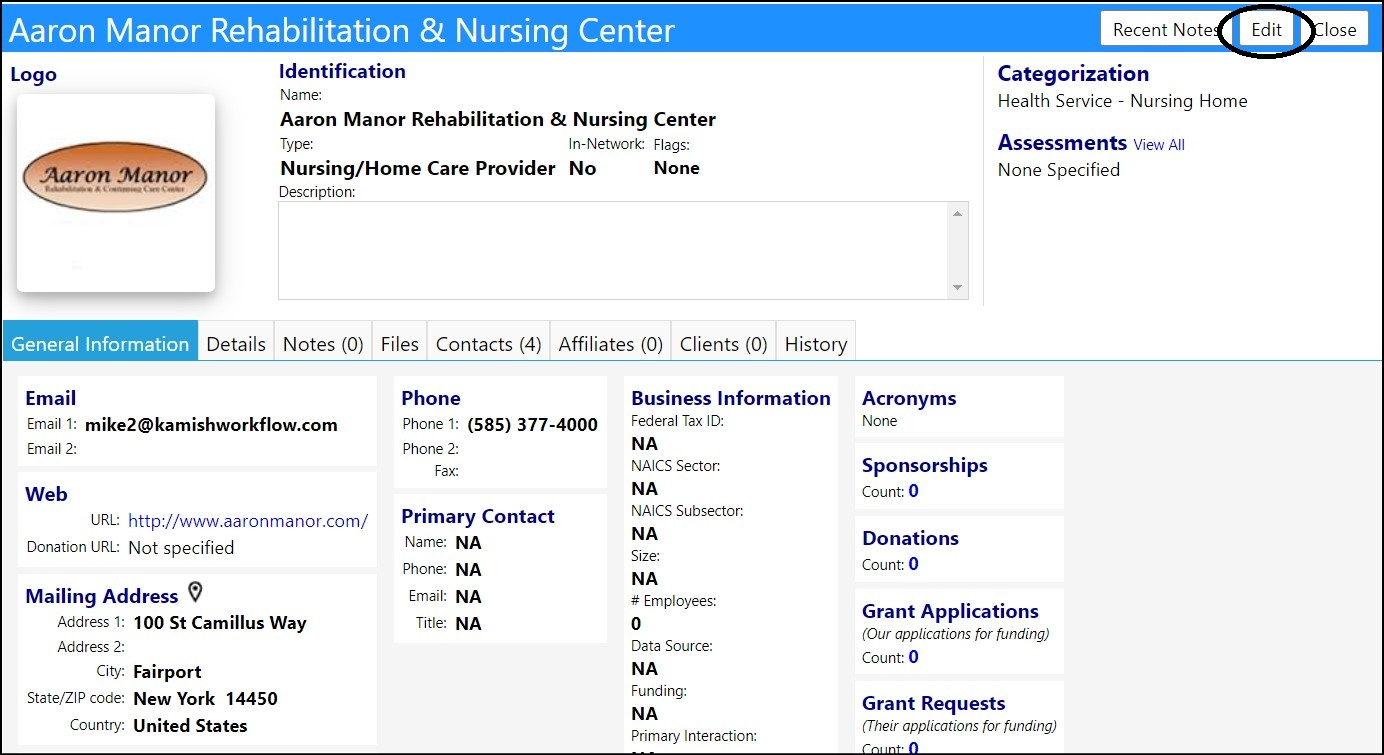The height and width of the screenshot is (755, 1384).
Task: Open the Recent Notes button
Action: (1166, 30)
